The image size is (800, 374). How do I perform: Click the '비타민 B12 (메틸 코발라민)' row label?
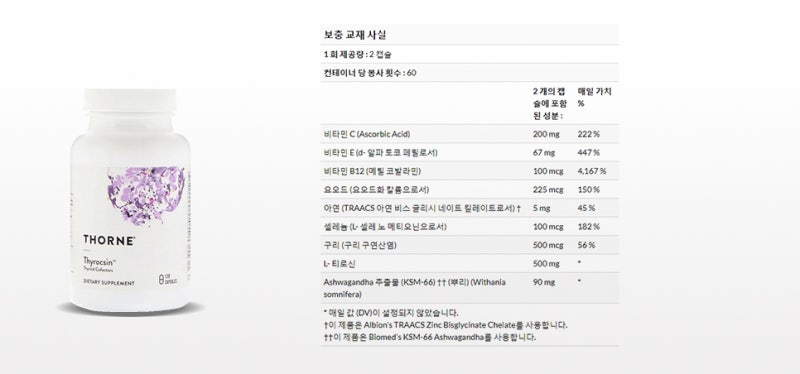coord(372,171)
